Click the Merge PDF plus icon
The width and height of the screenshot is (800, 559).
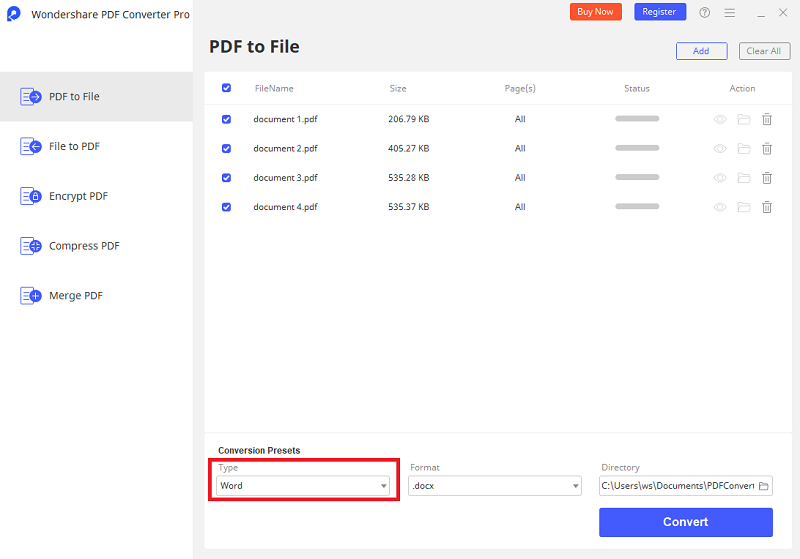31,296
